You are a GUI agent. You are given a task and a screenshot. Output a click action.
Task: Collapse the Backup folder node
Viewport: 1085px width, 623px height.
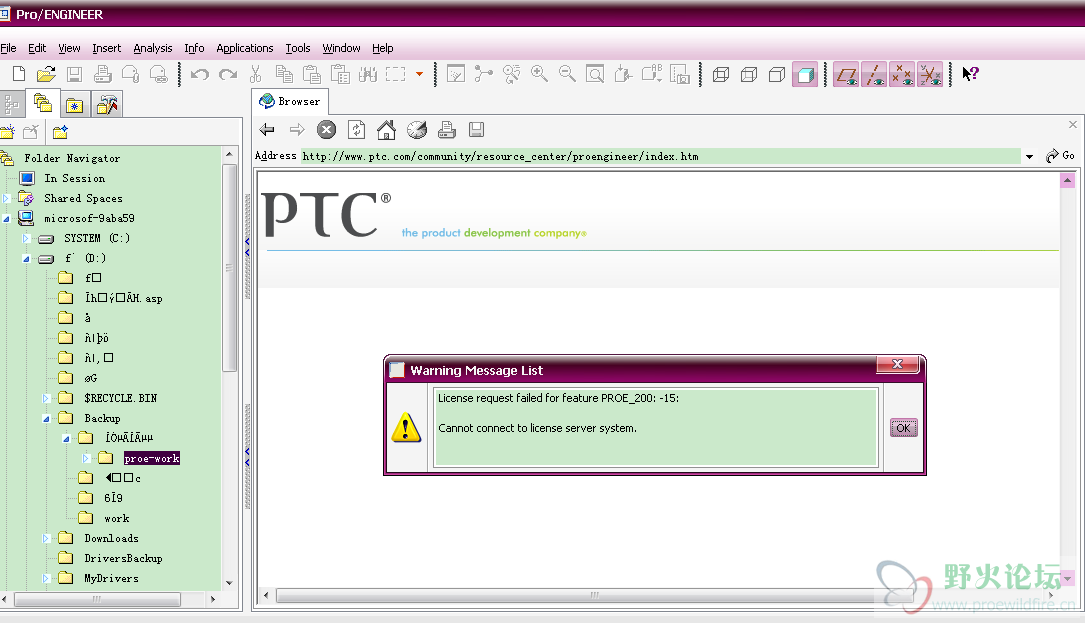coord(46,419)
